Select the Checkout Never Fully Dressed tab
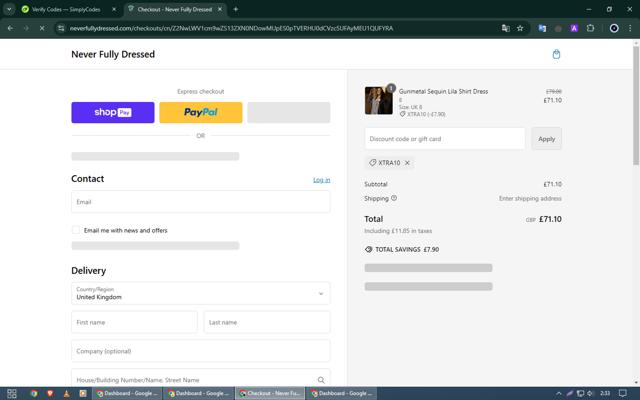 point(175,9)
